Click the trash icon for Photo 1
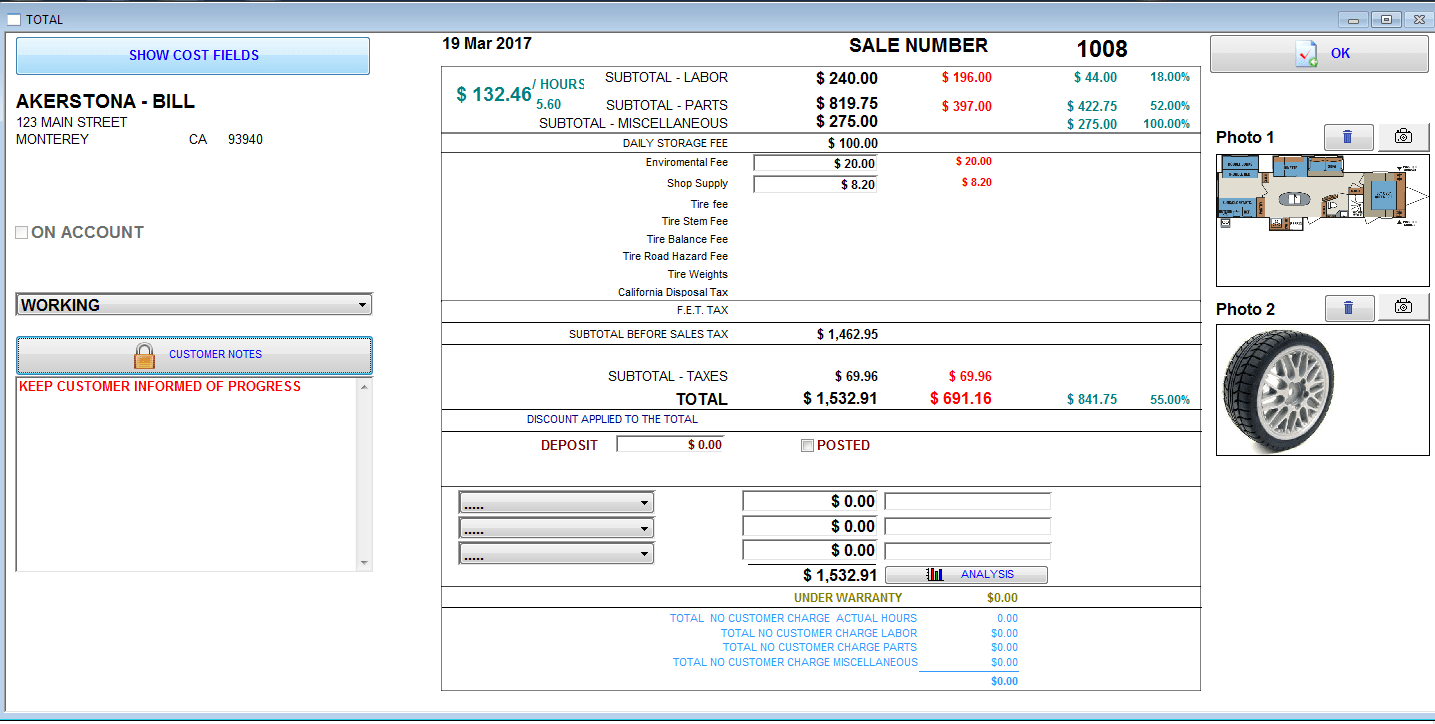 (x=1348, y=137)
